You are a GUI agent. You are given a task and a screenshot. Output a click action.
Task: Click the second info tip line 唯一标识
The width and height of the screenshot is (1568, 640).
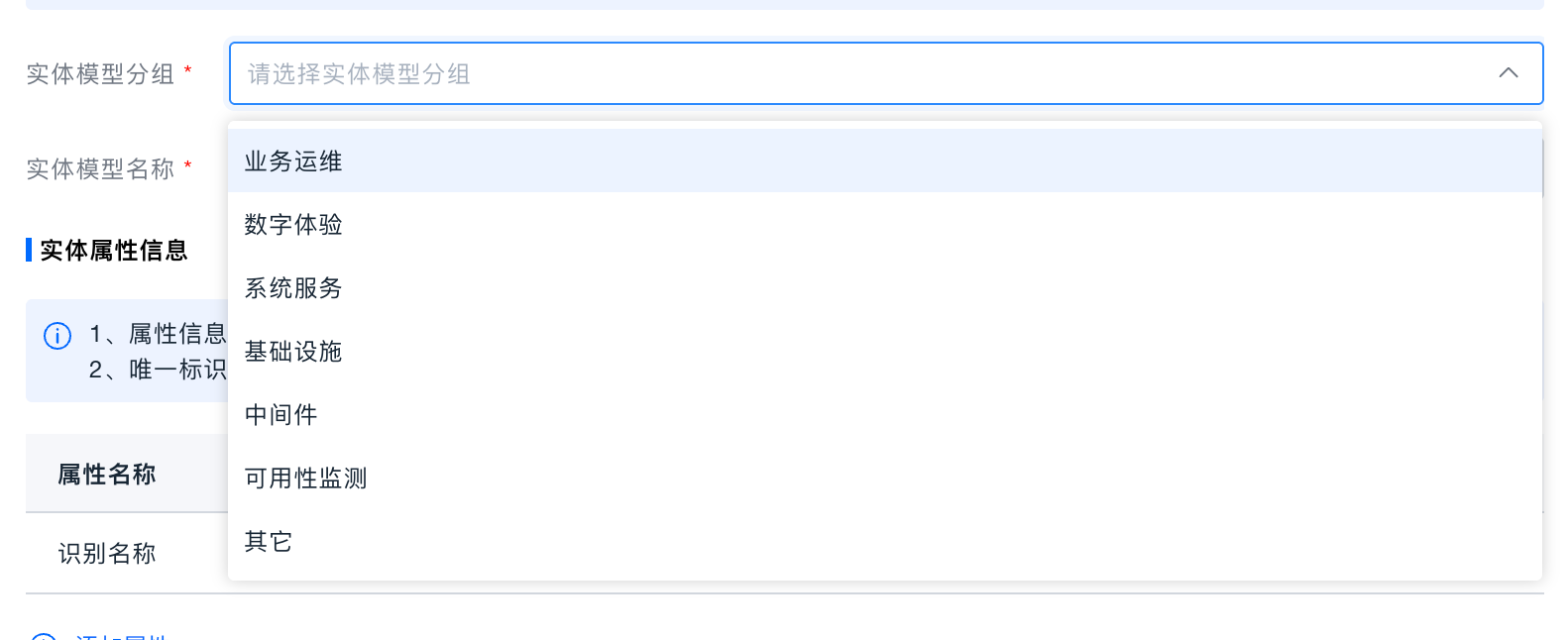(159, 370)
